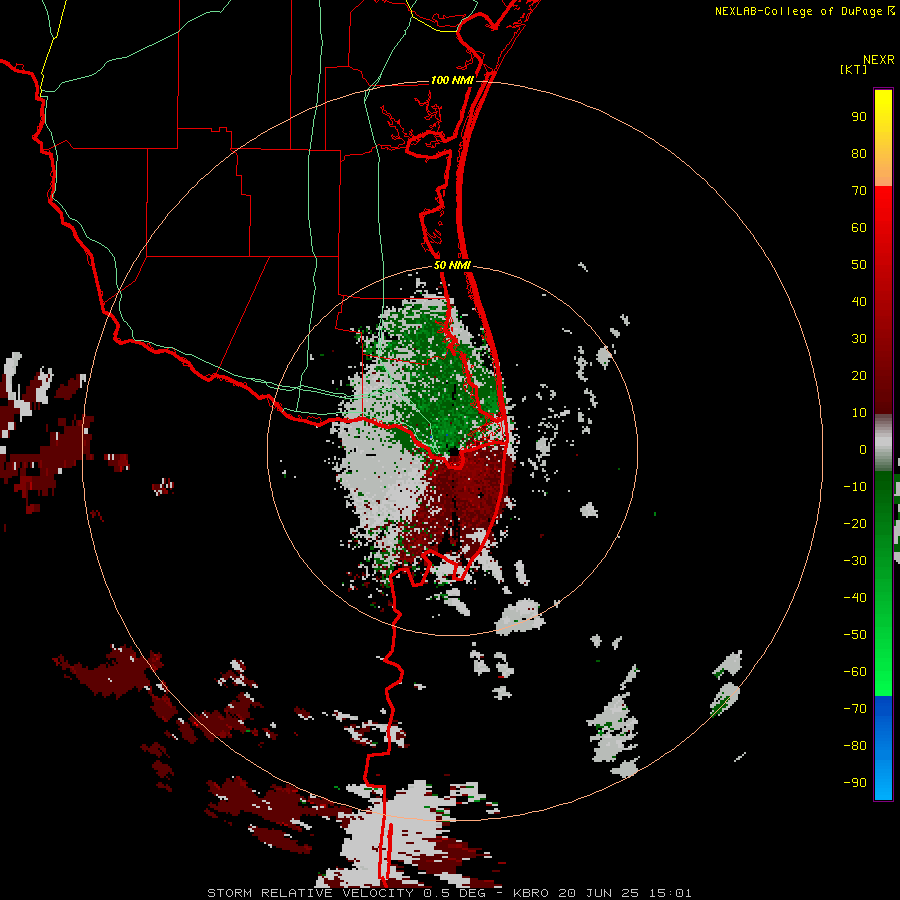Select the -30 scale value
The image size is (900, 900).
coord(855,561)
